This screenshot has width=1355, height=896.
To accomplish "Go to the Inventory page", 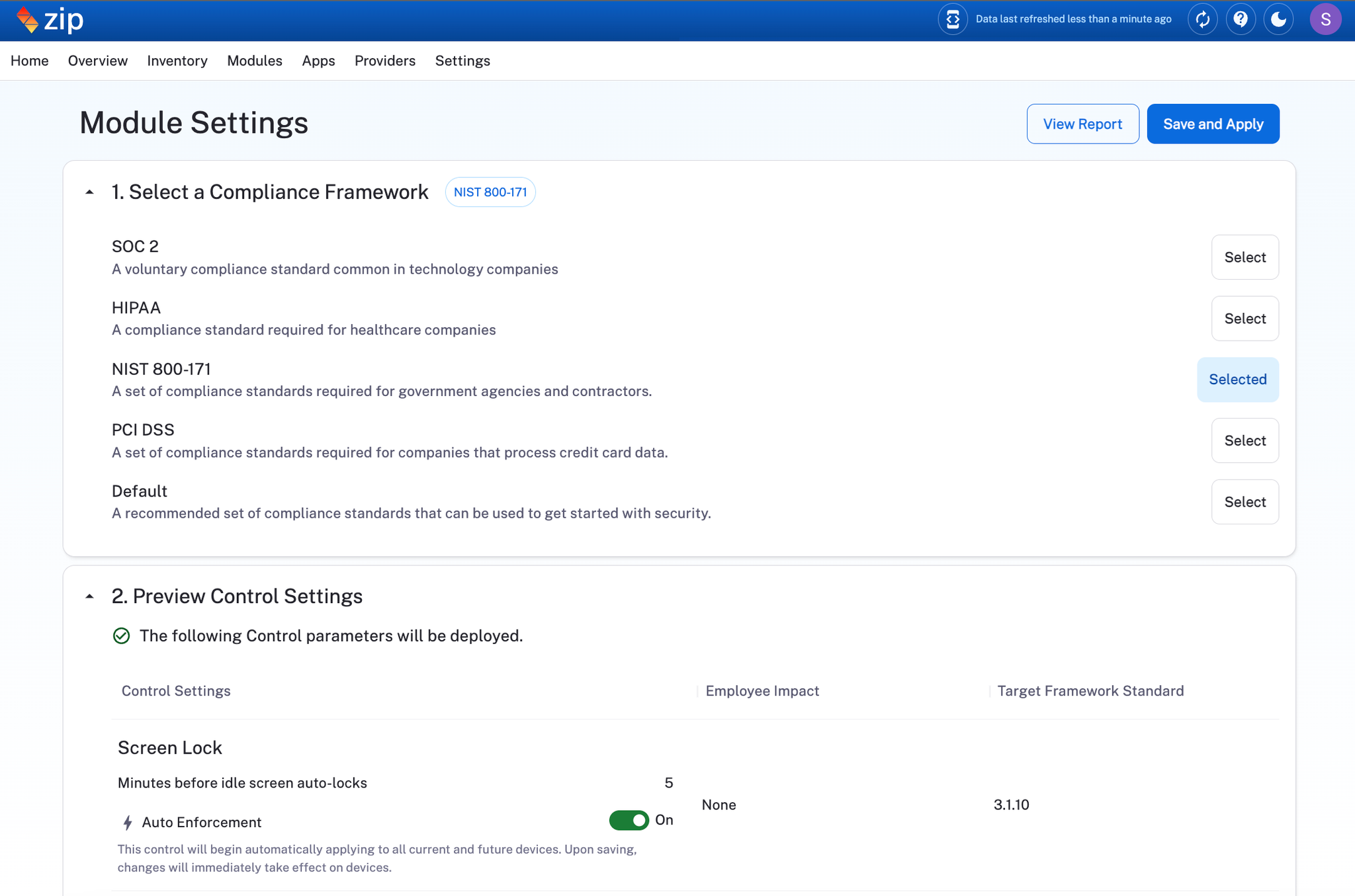I will coord(177,61).
